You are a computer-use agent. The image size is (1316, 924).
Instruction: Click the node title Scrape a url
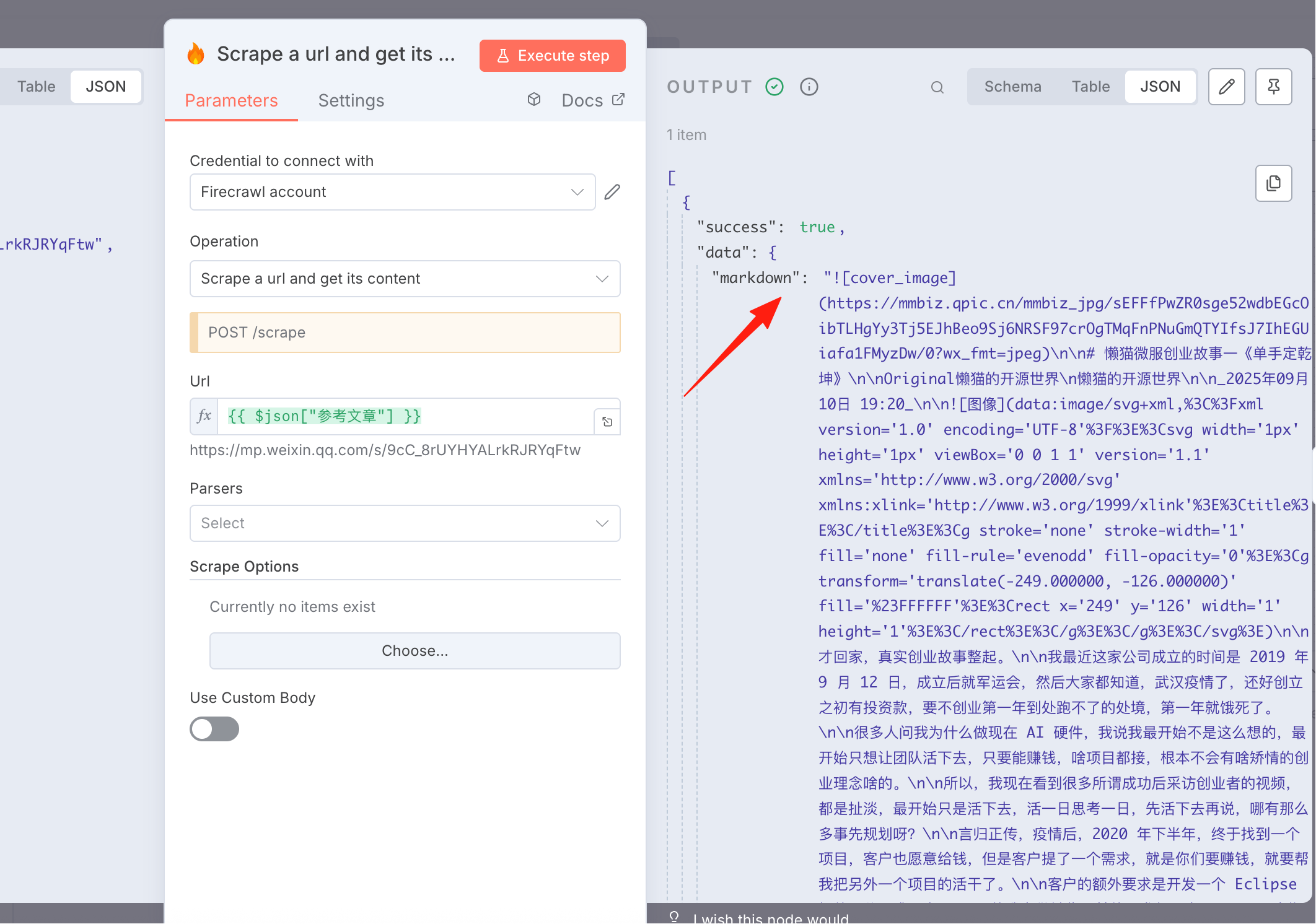[336, 54]
